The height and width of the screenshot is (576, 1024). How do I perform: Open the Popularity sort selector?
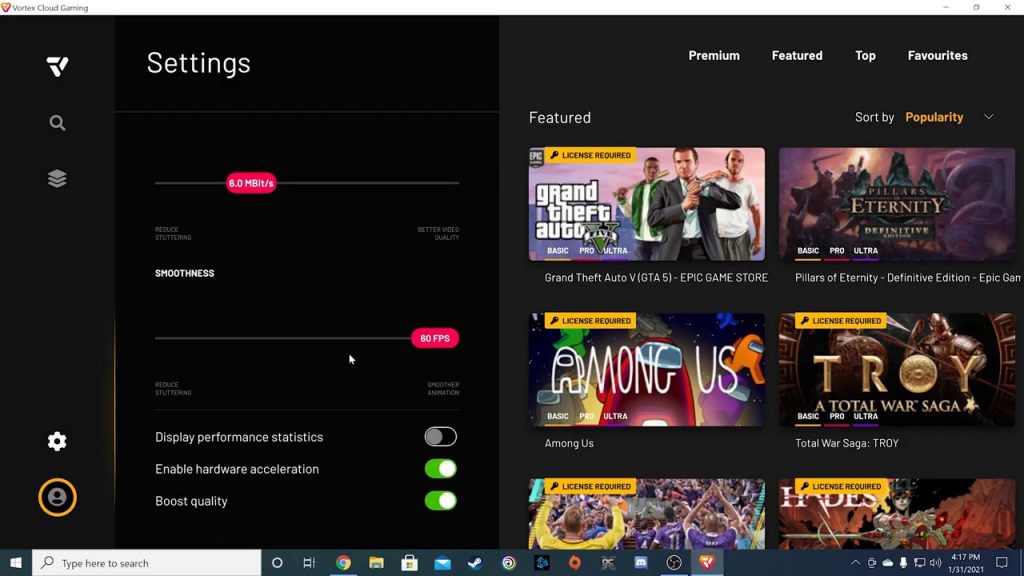tap(934, 117)
